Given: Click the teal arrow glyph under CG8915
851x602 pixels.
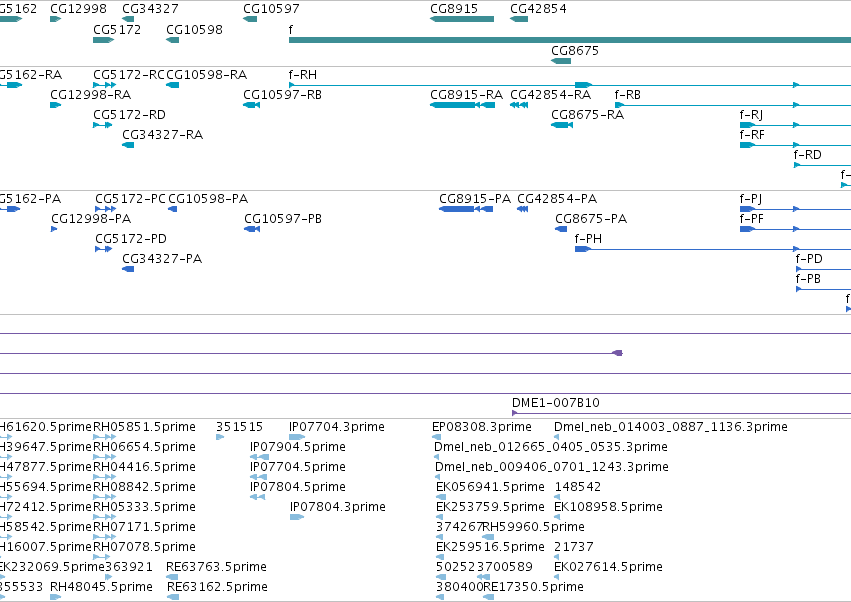Looking at the screenshot, I should pyautogui.click(x=462, y=19).
